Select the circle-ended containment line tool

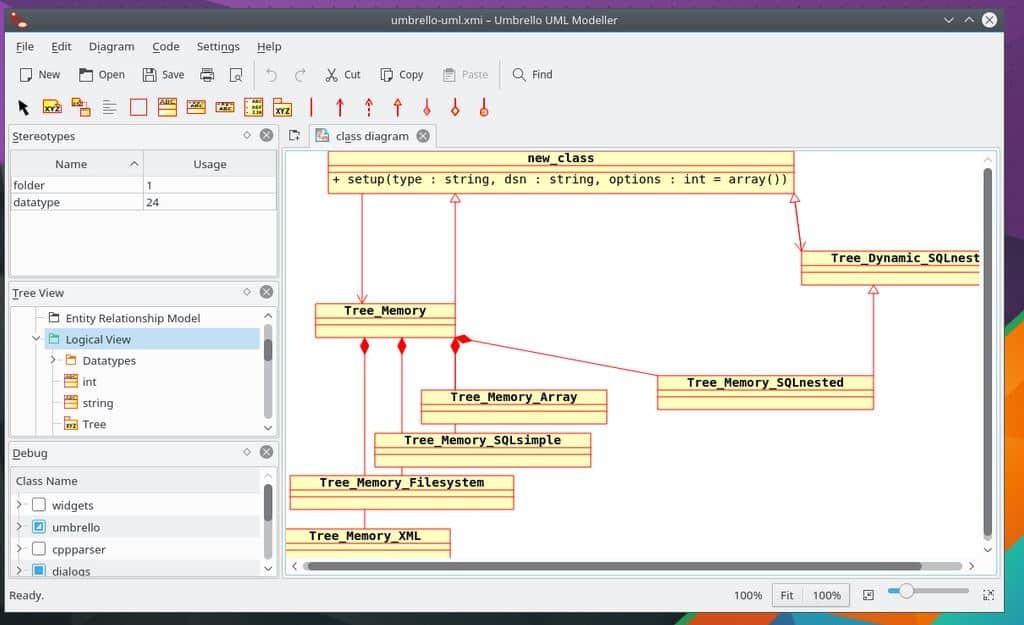coord(484,107)
